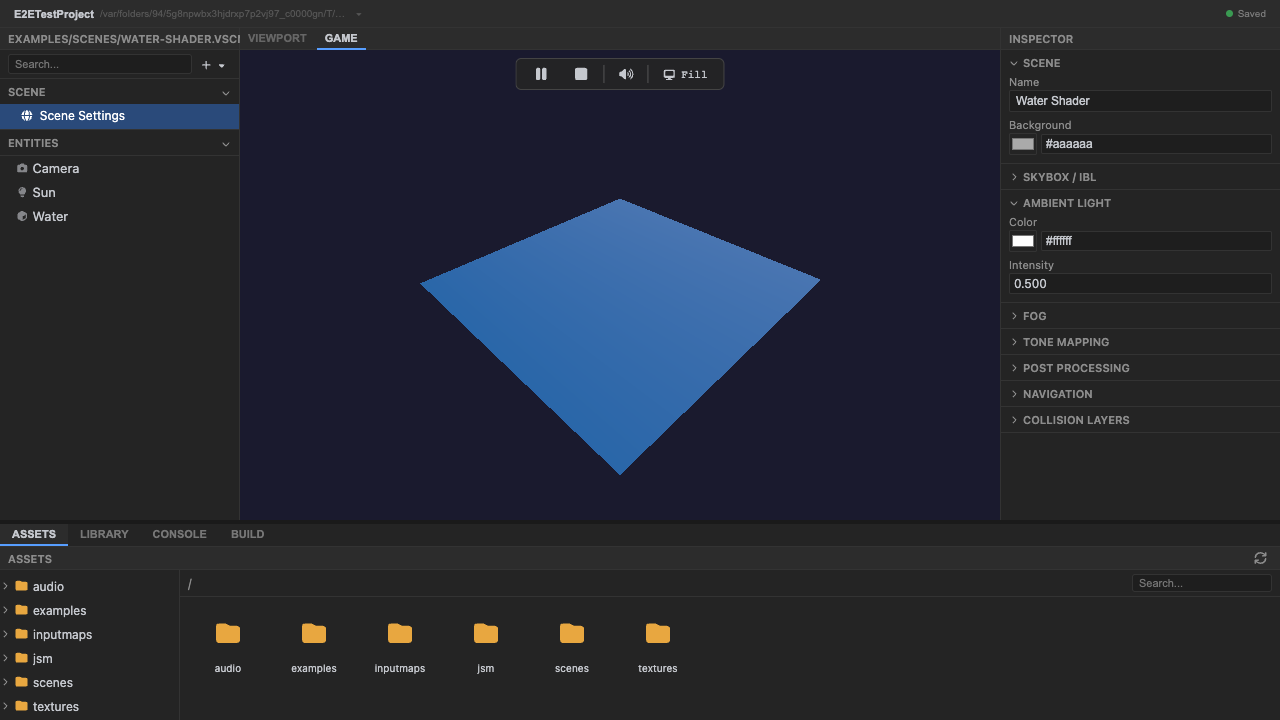Open the BUILD tab
This screenshot has height=720, width=1280.
[x=247, y=534]
